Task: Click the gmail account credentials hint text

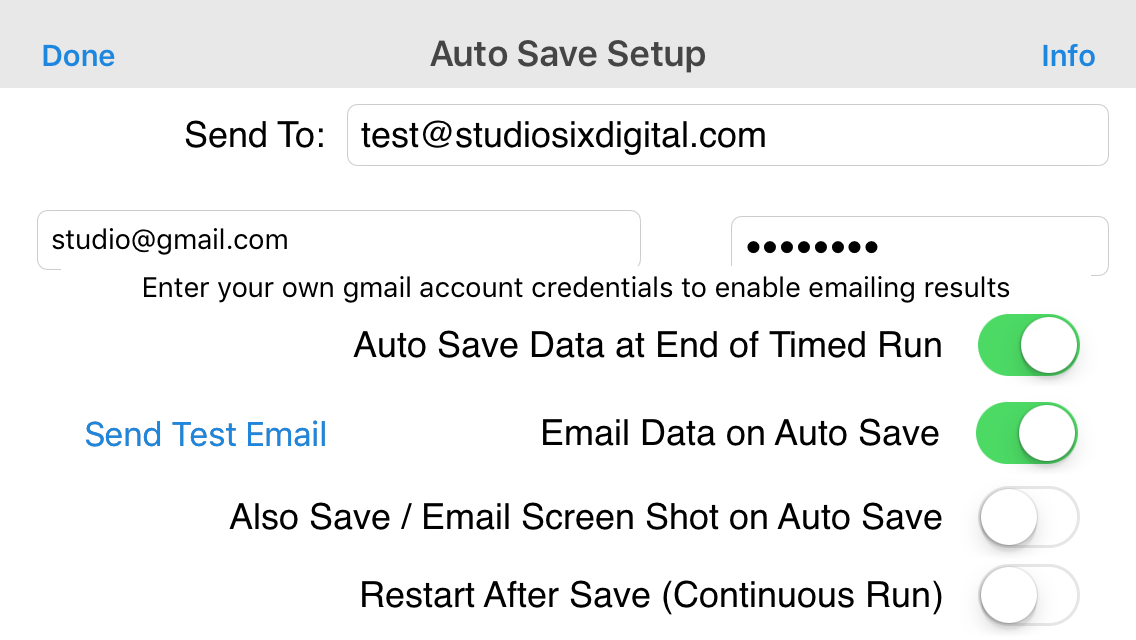Action: [575, 288]
